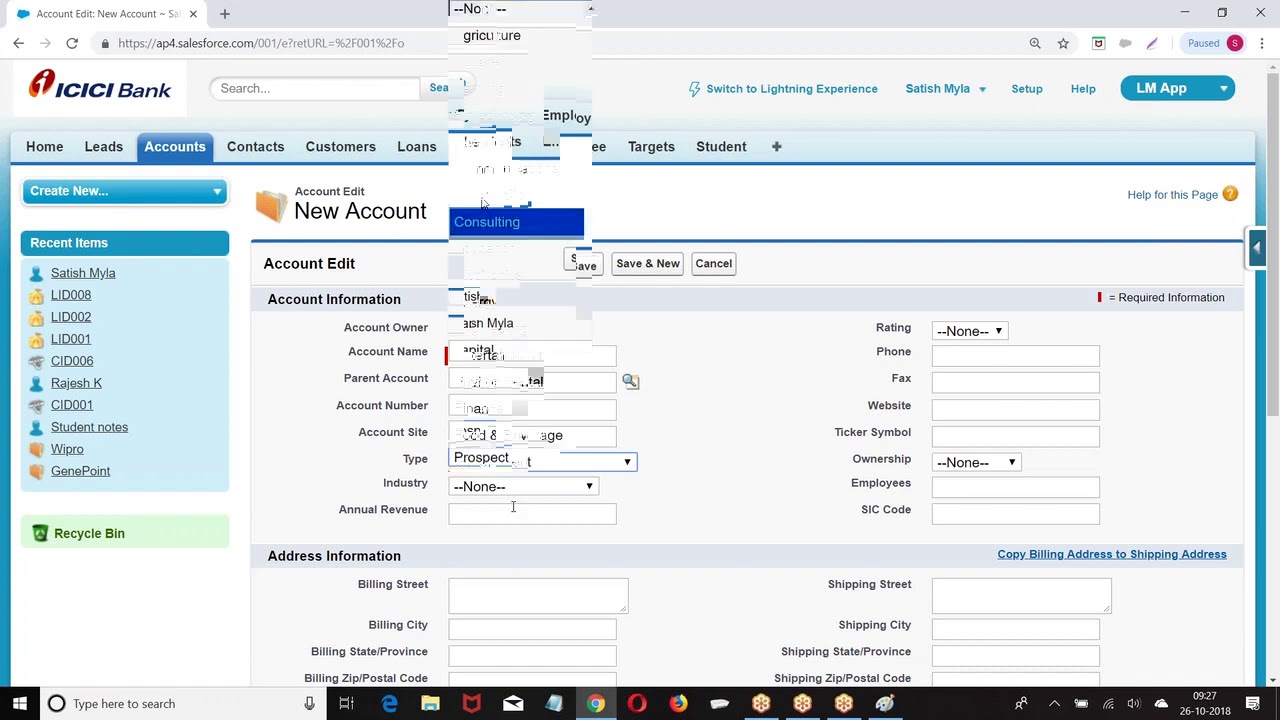Open the Ownership dropdown

976,462
